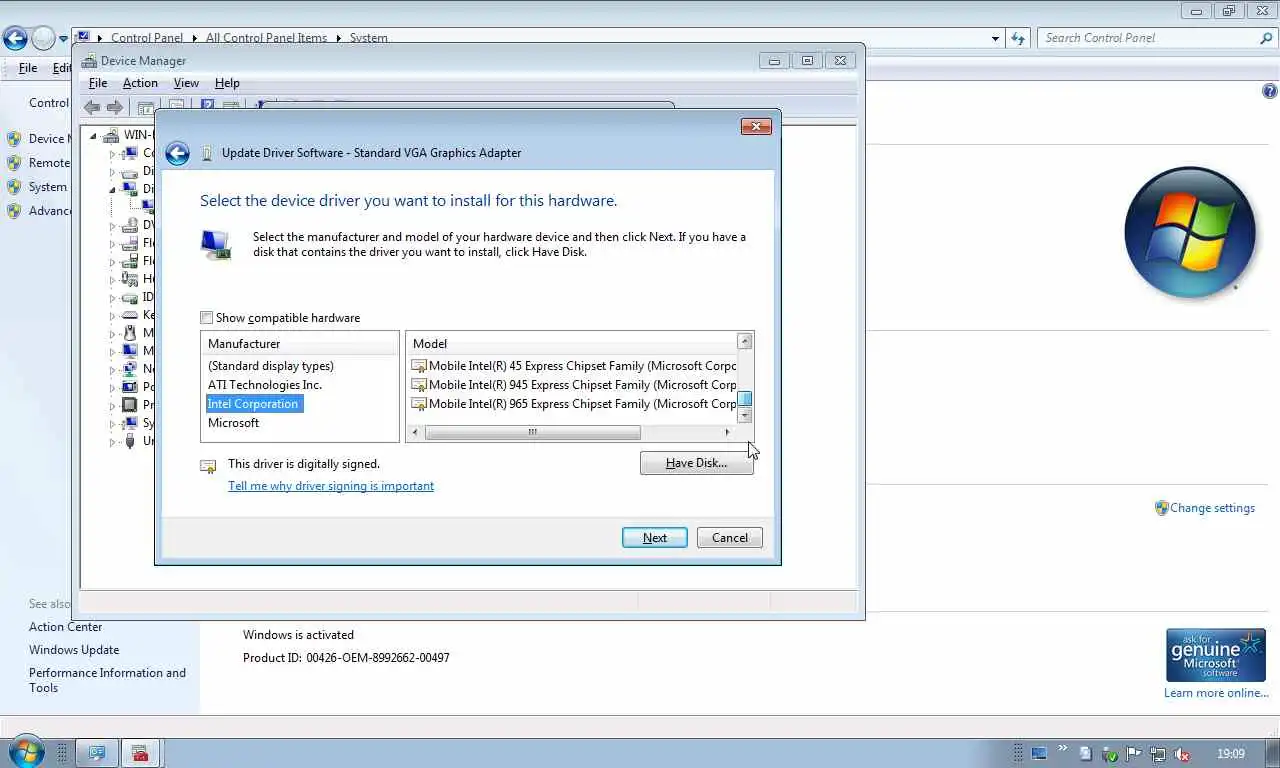Open Learn more online link

point(1216,693)
